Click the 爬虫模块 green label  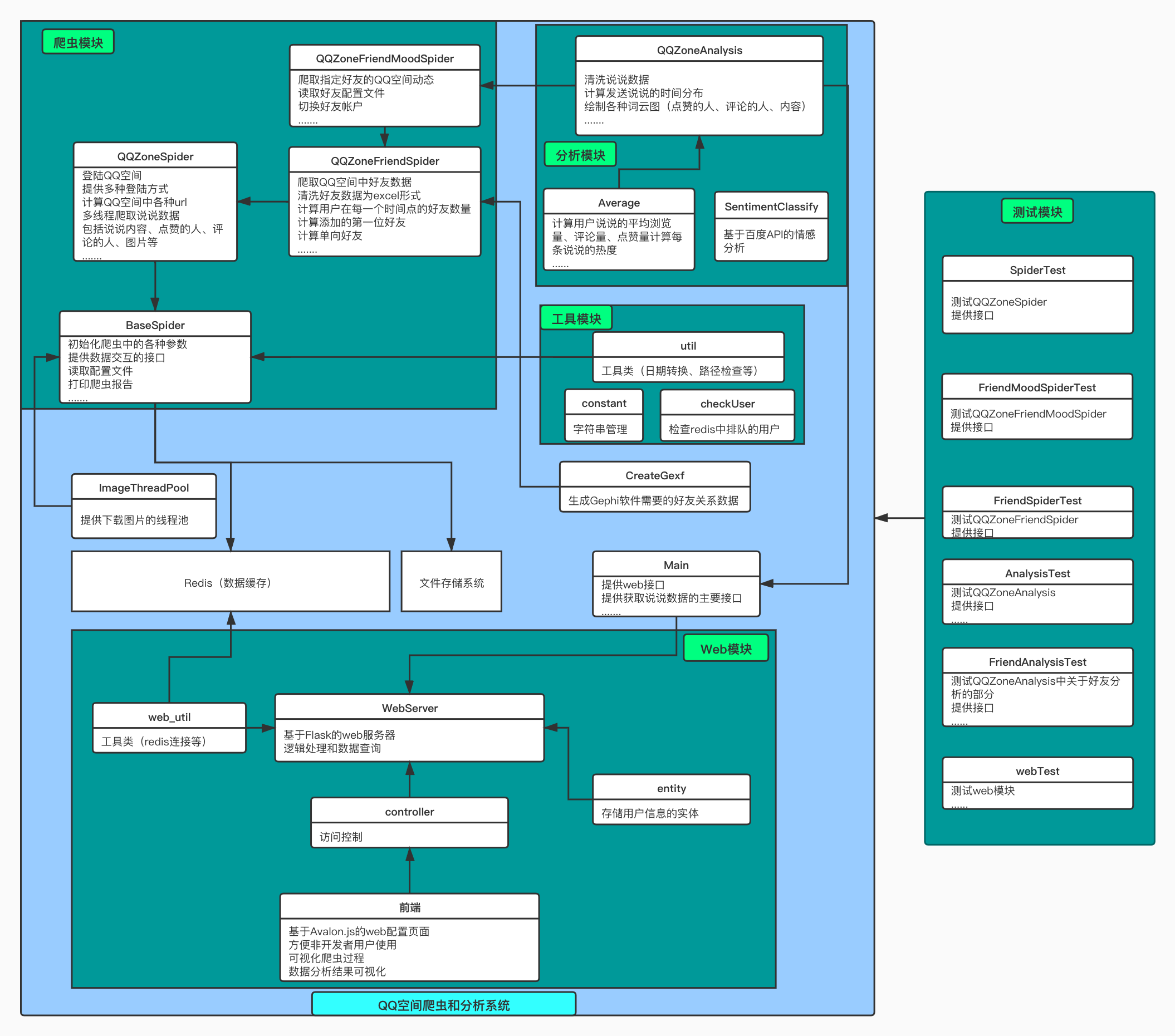(78, 42)
